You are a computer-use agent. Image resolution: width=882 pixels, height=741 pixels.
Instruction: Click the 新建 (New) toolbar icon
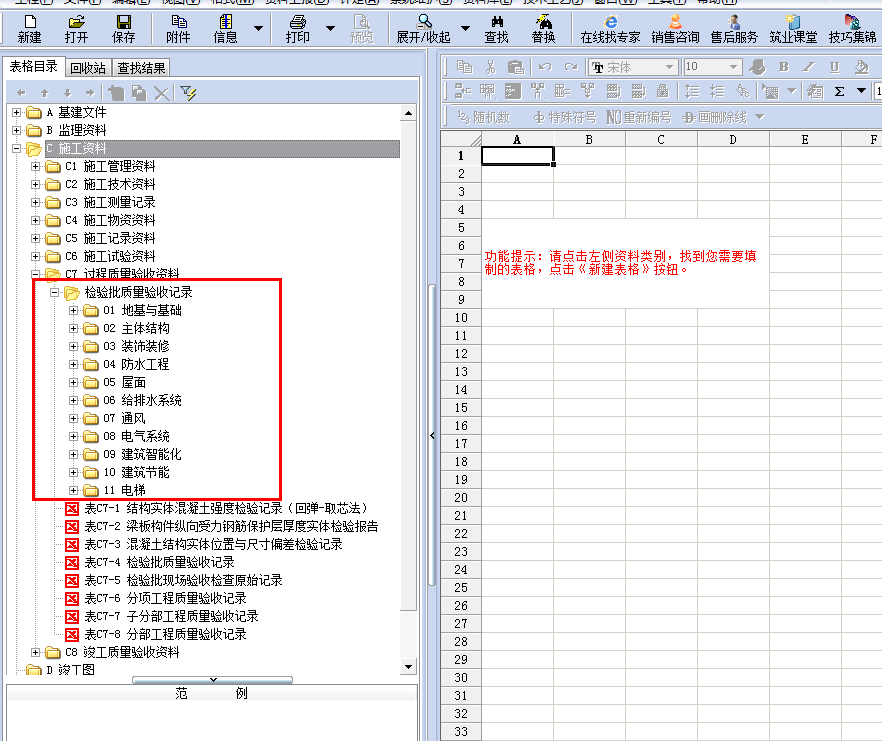pos(29,28)
